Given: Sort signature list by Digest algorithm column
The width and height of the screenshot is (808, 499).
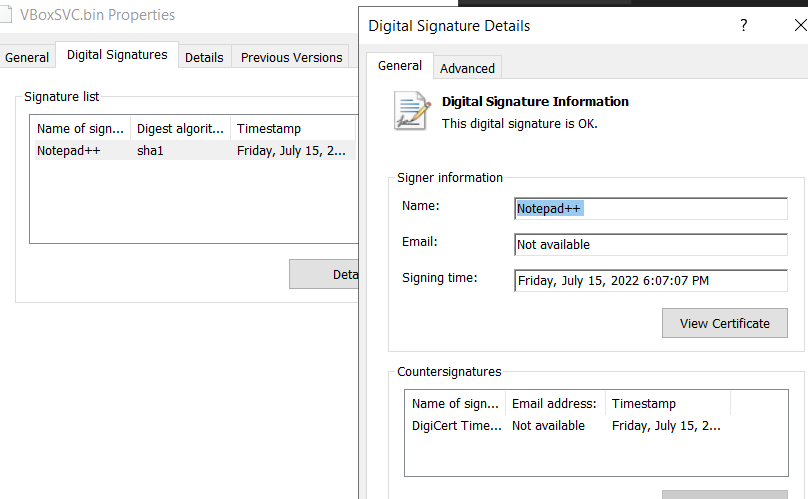Looking at the screenshot, I should [180, 128].
